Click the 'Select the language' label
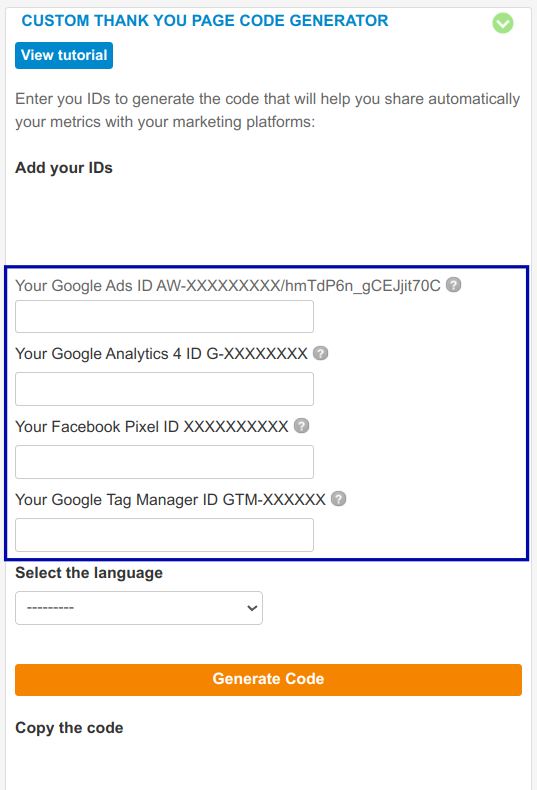Screen dimensions: 537x790 tap(89, 573)
